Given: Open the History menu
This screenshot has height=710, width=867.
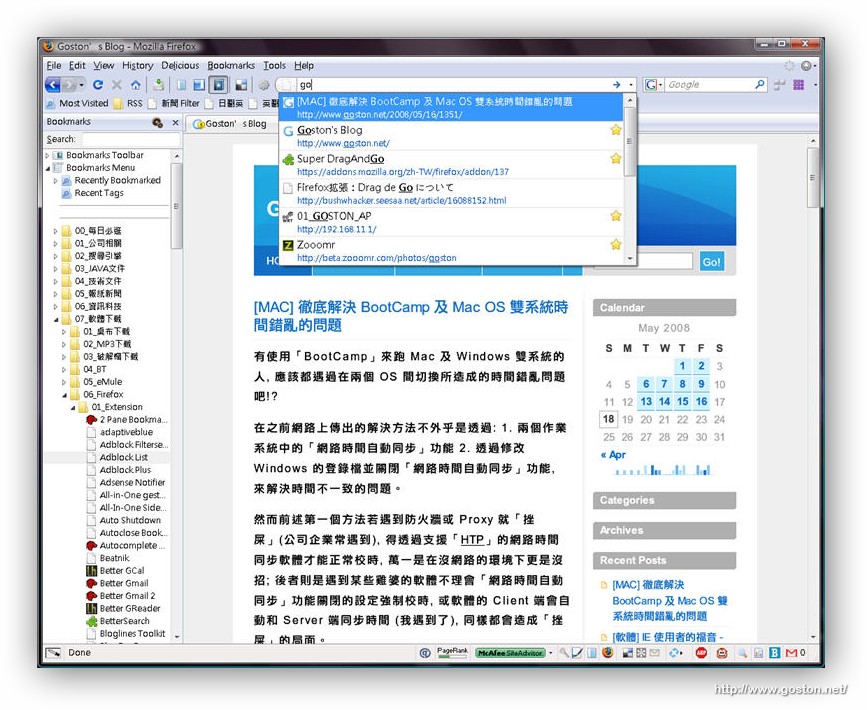Looking at the screenshot, I should click(137, 65).
